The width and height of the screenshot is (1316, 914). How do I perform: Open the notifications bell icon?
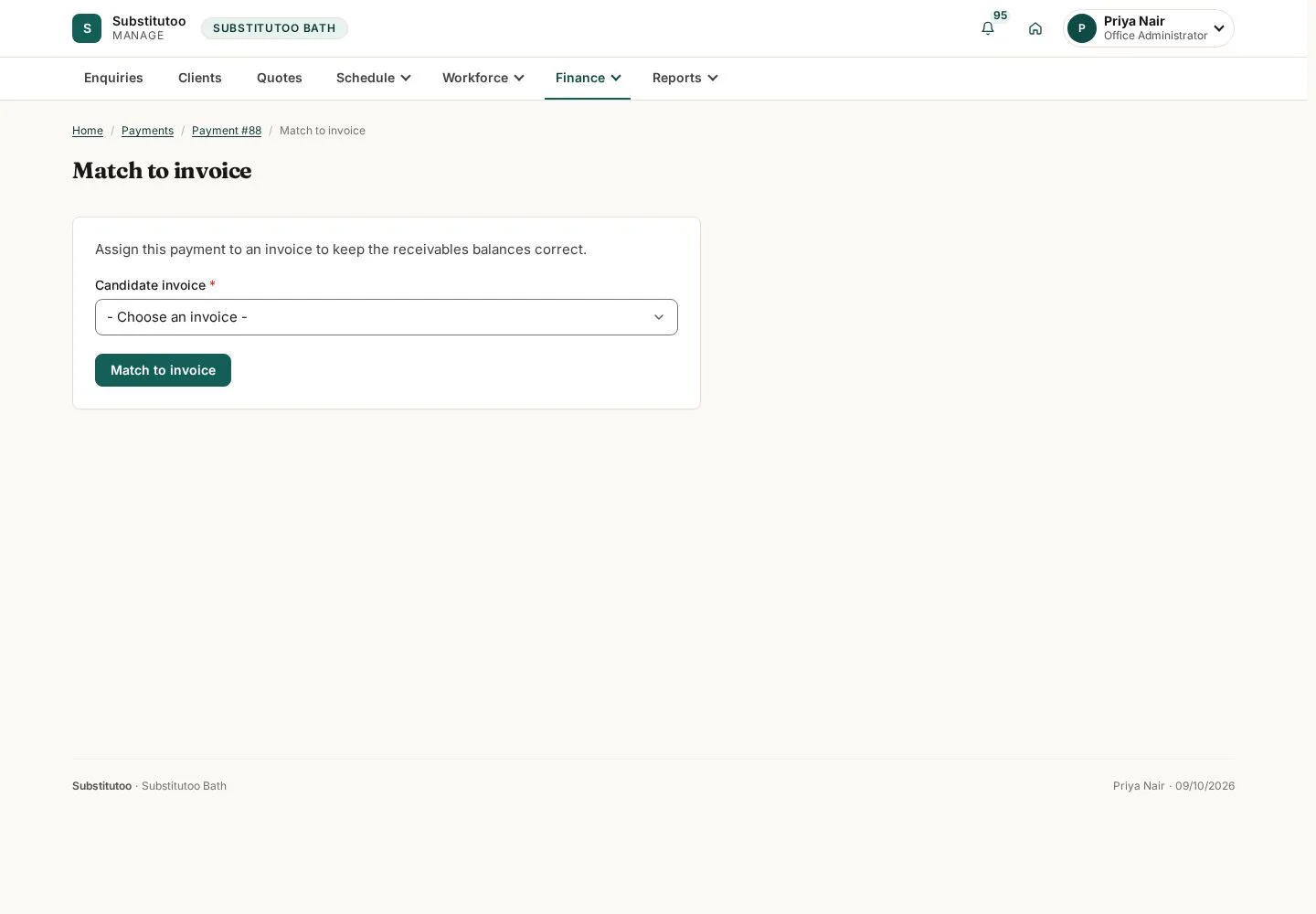pos(988,28)
